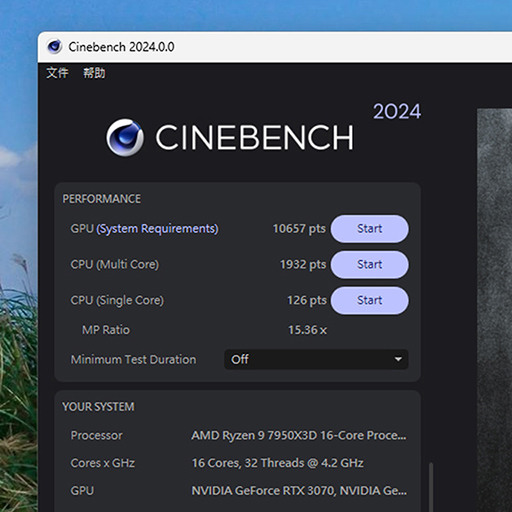
Task: Click the Minimum Test Duration label
Action: click(133, 359)
